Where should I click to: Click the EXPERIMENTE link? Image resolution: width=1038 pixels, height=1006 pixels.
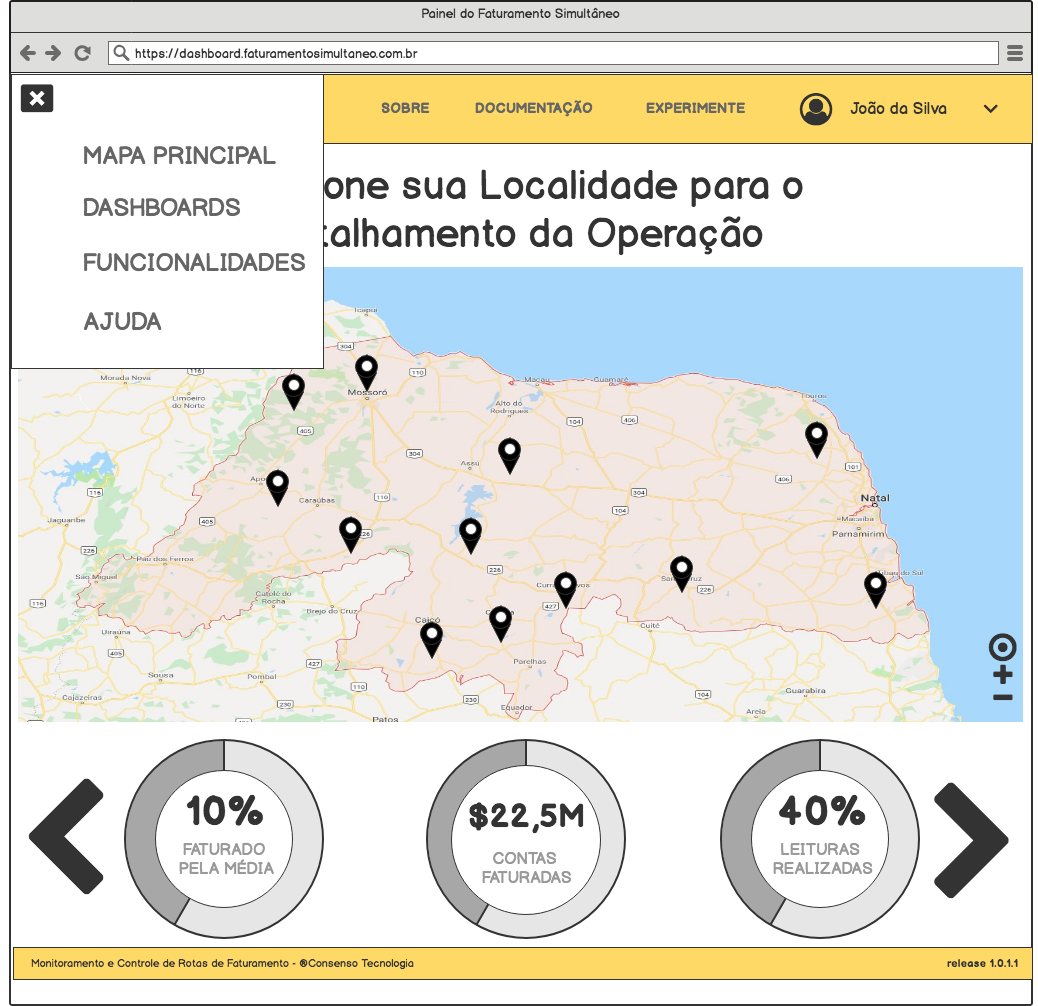695,108
